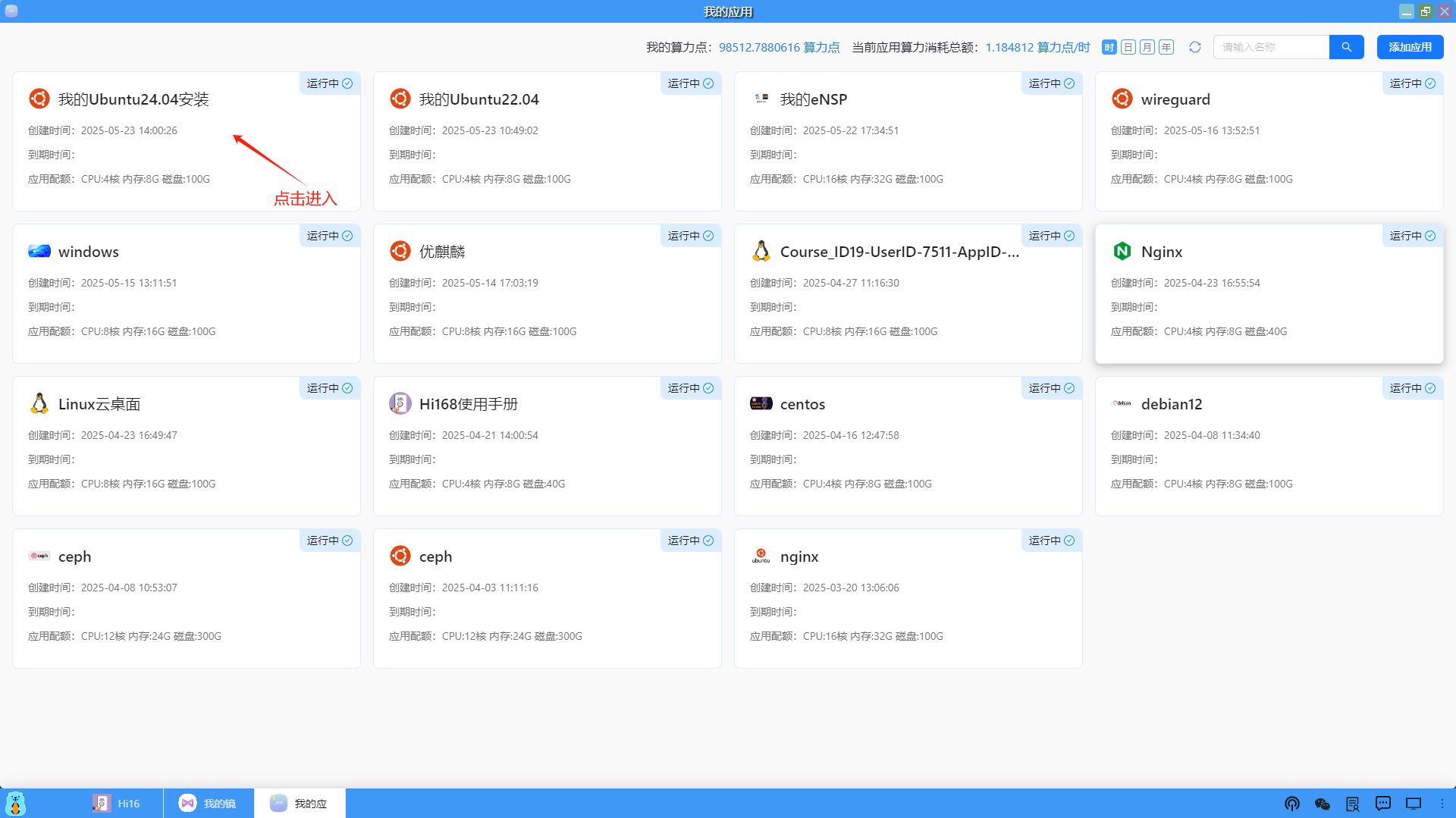Viewport: 1456px width, 818px height.
Task: Click the green Nginx logo icon
Action: point(1122,251)
